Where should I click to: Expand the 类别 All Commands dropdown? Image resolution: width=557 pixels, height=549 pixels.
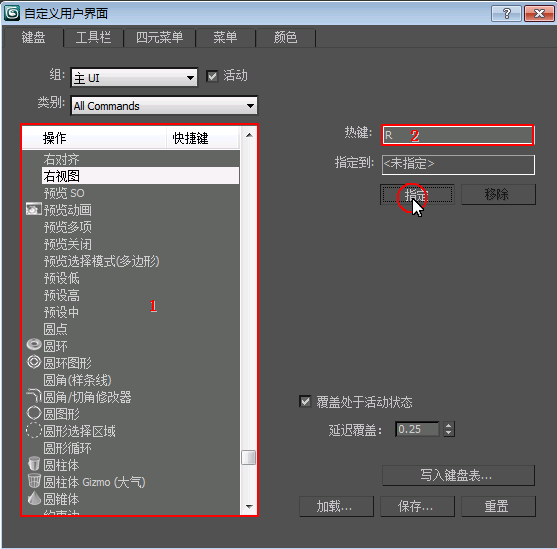164,106
